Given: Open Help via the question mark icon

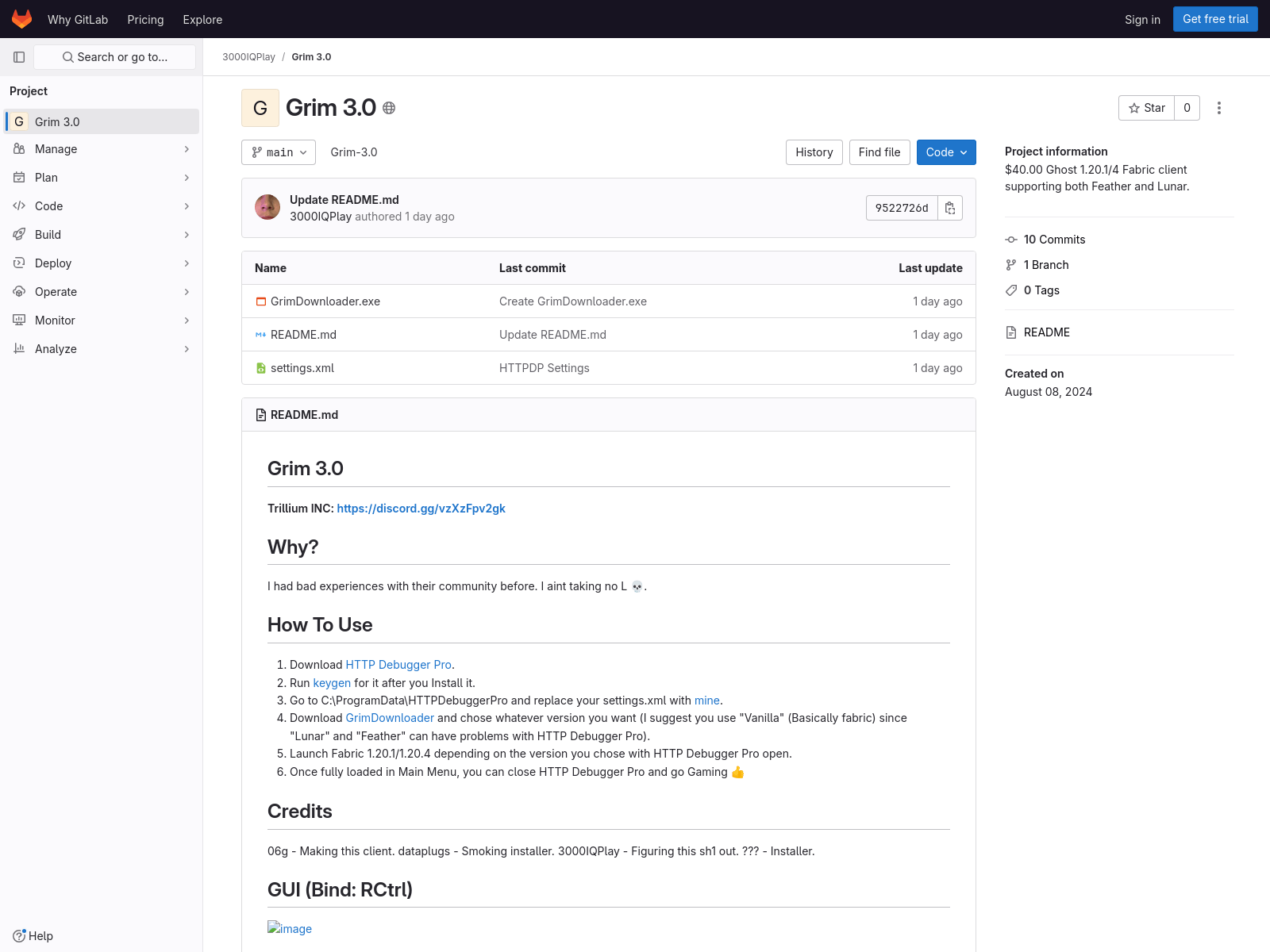Looking at the screenshot, I should click(x=19, y=936).
